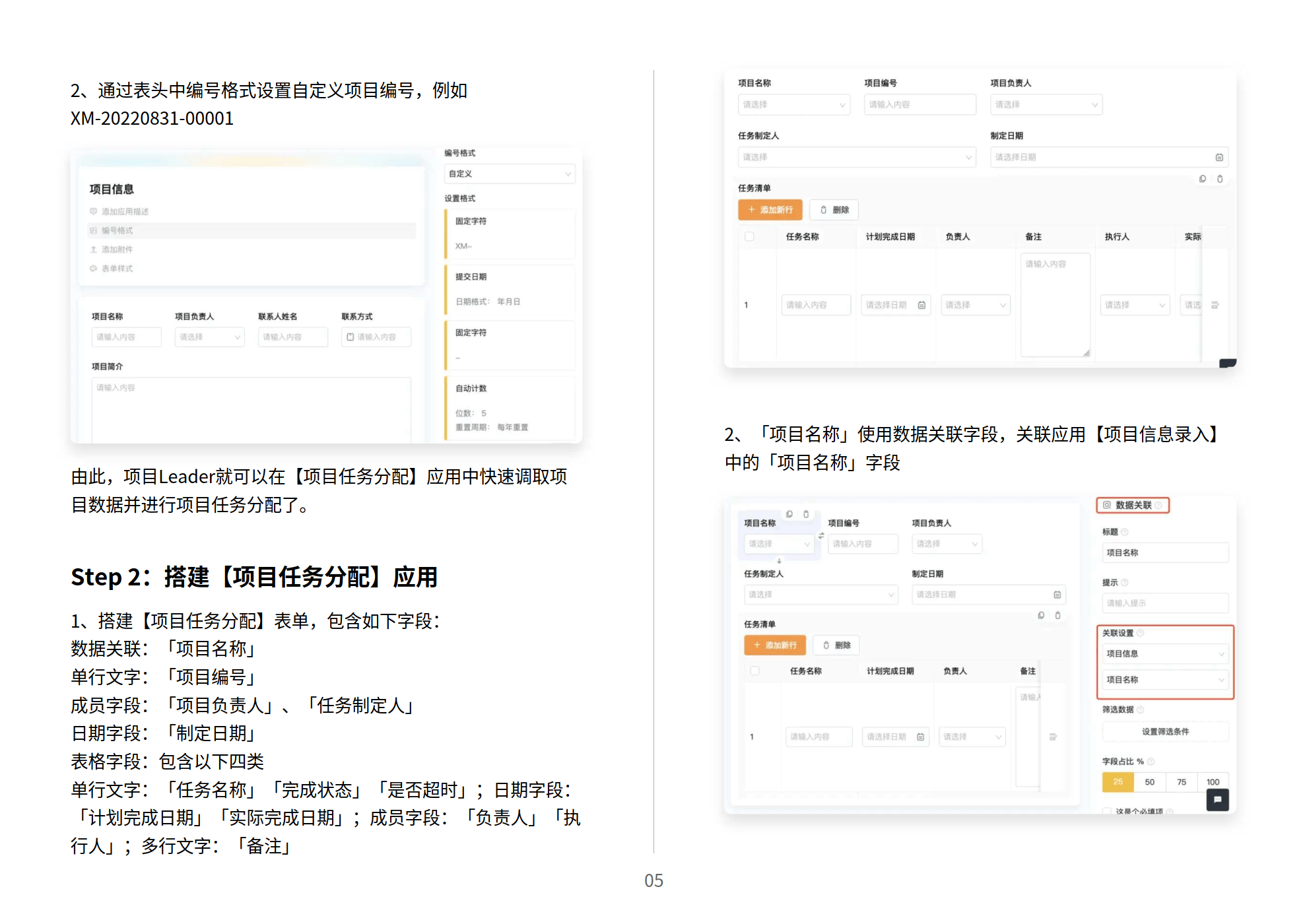Open the dark chat bubble icon in 数据关联 panel
Screen dimensions: 1307x924
tap(1217, 799)
